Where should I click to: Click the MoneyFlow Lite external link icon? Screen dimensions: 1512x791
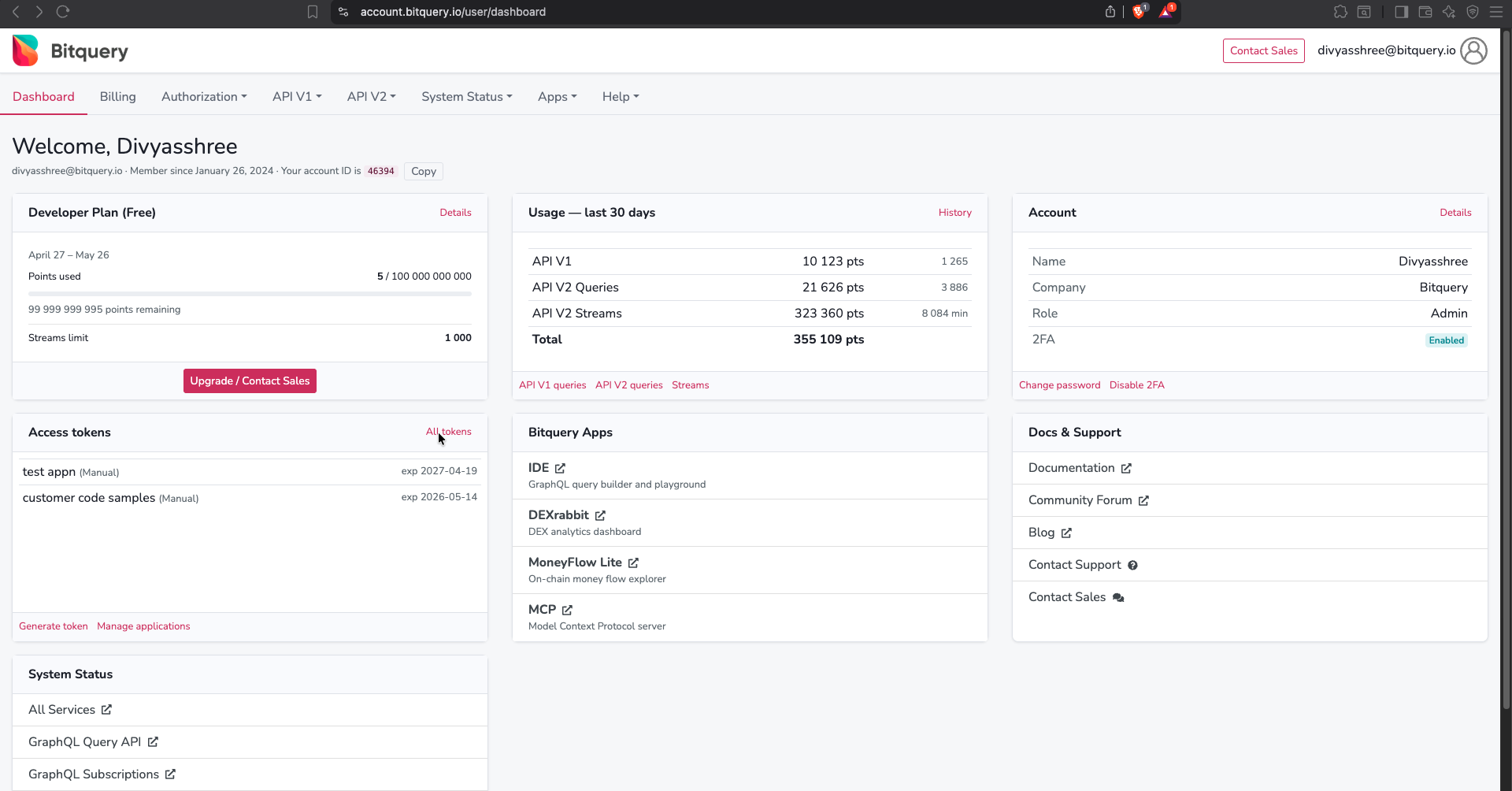634,562
